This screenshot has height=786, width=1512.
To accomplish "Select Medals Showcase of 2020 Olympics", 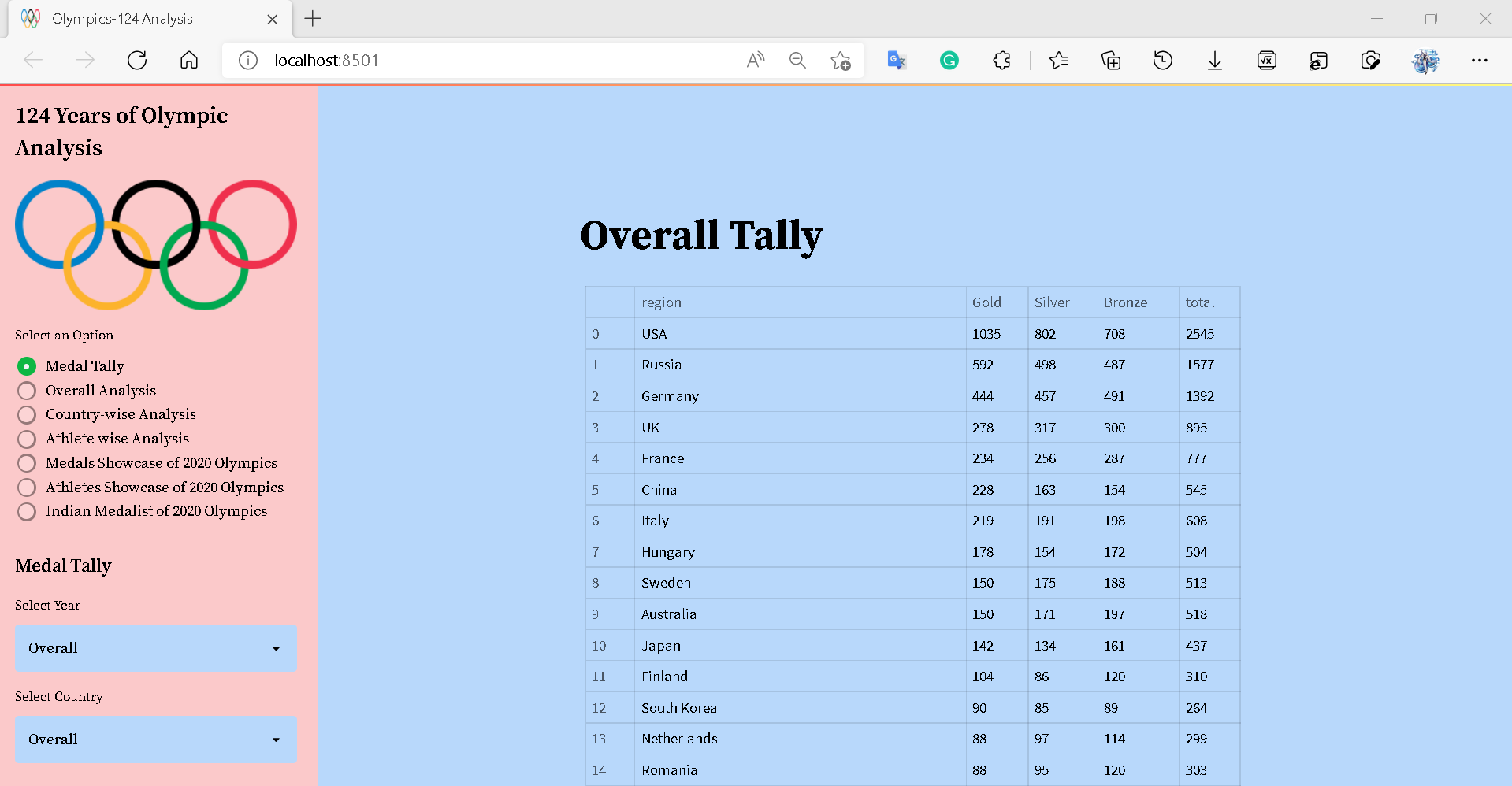I will pyautogui.click(x=147, y=463).
